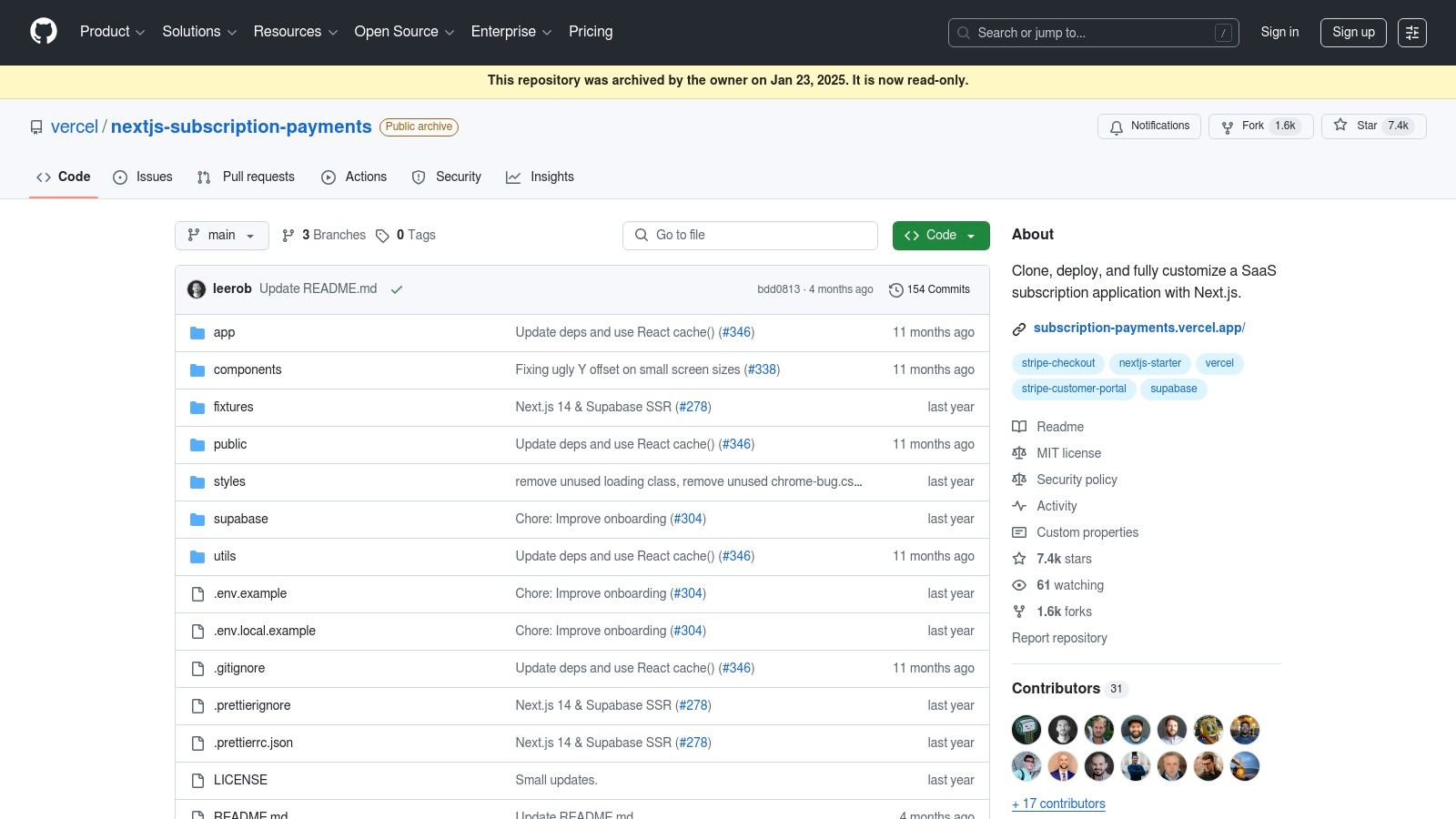
Task: Open the green Code clone dropdown
Action: (941, 235)
